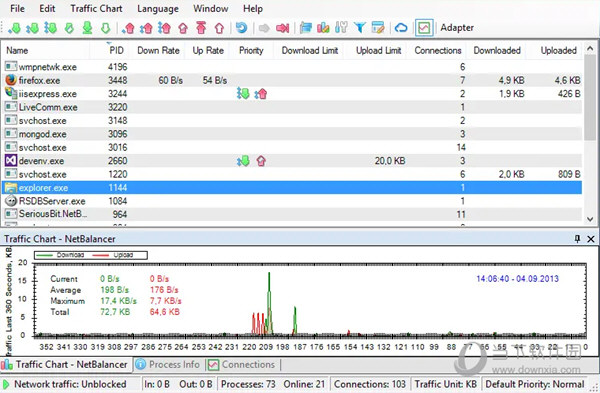Open the File menu
Image resolution: width=600 pixels, height=393 pixels.
point(17,8)
